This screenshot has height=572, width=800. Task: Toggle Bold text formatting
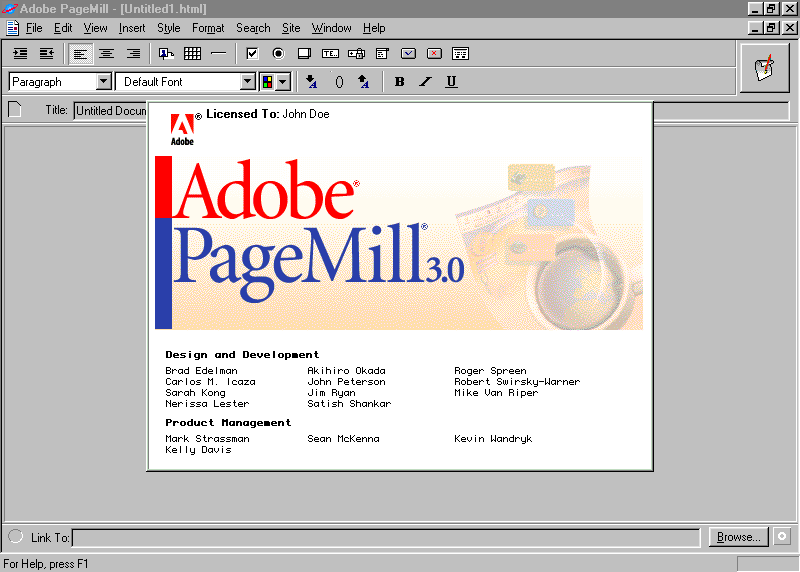(399, 82)
